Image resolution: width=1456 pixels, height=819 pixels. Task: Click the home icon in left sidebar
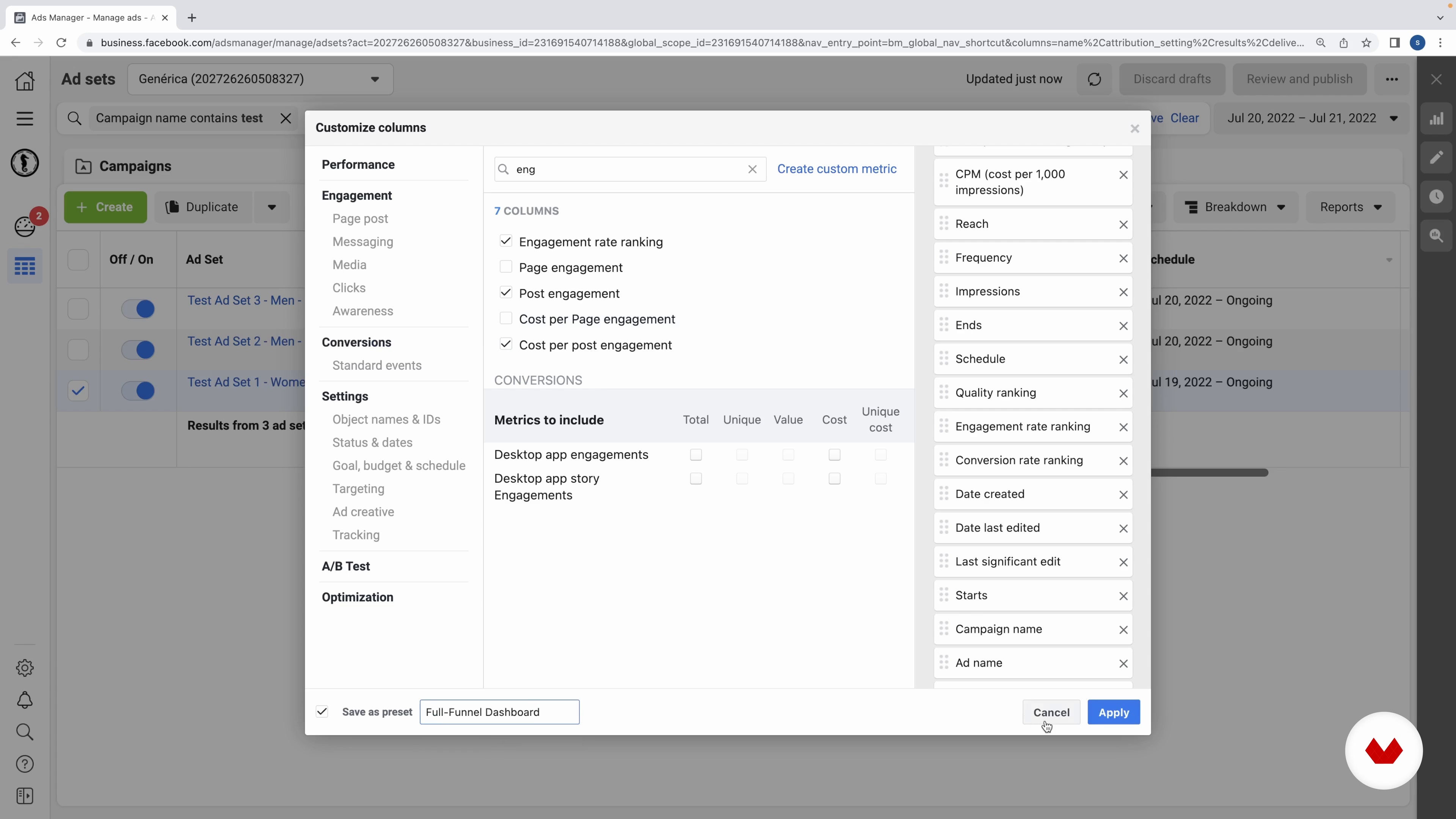point(25,81)
